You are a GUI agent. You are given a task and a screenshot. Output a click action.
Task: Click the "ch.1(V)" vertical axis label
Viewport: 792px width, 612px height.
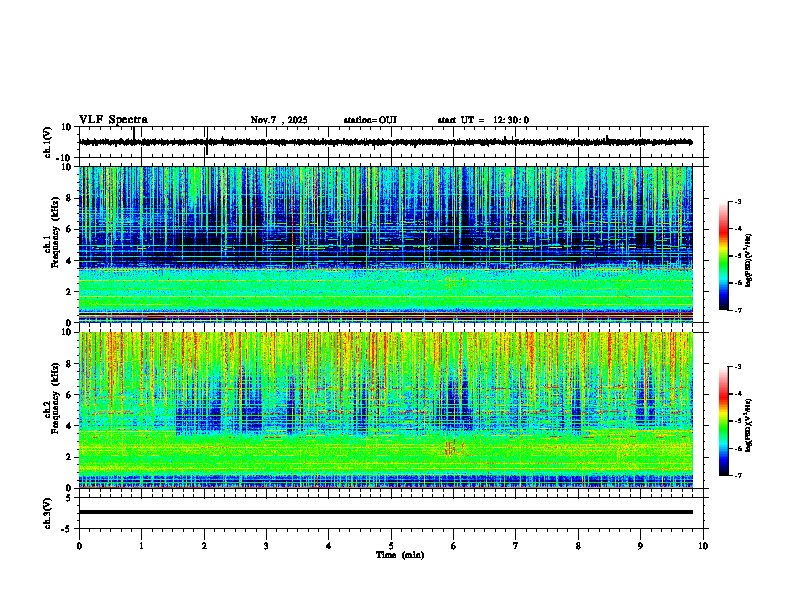(x=48, y=142)
